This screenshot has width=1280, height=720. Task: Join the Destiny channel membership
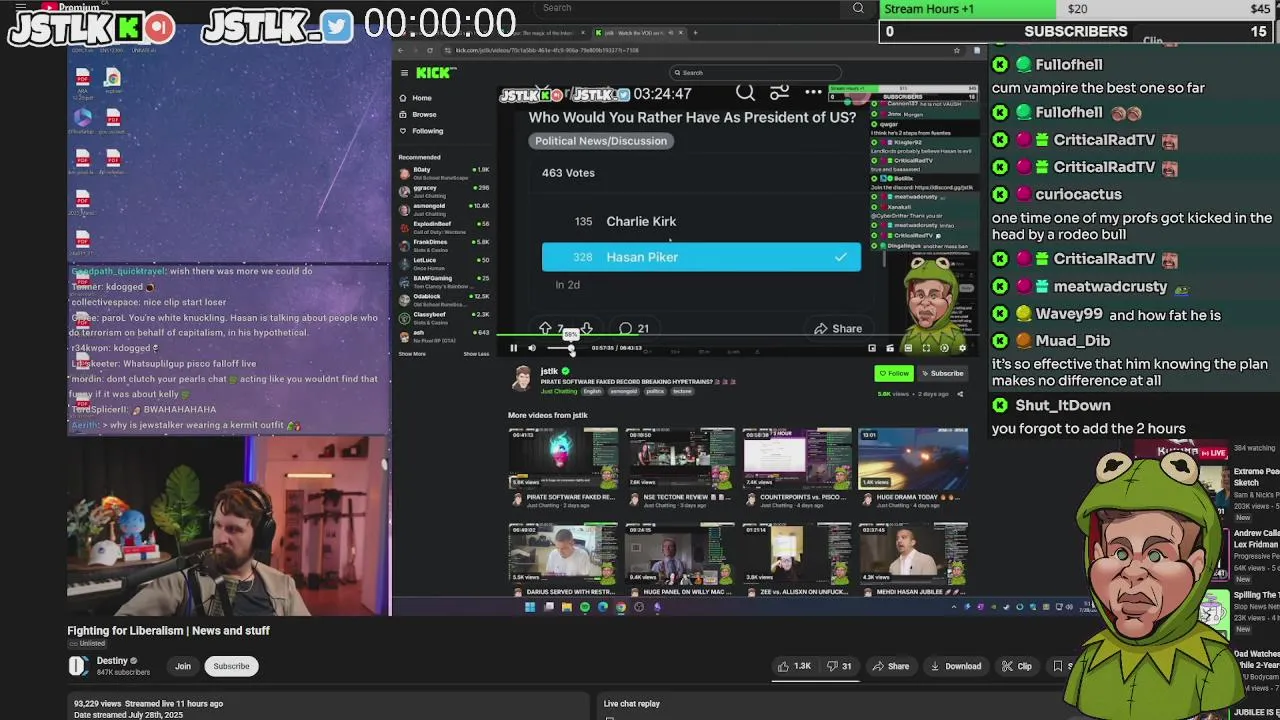183,666
